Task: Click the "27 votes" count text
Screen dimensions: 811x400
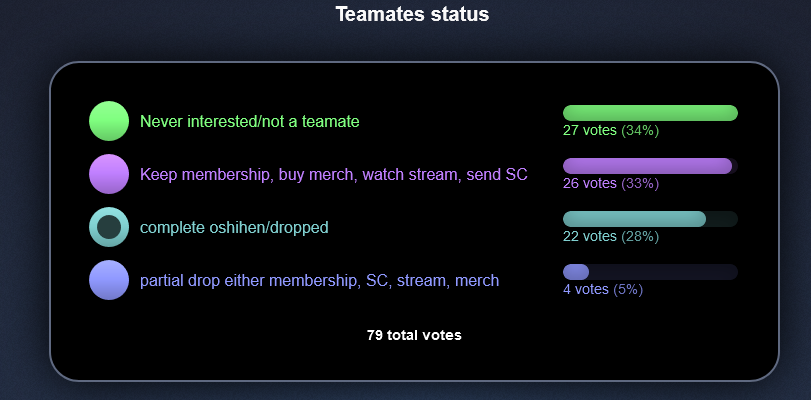Action: (590, 130)
